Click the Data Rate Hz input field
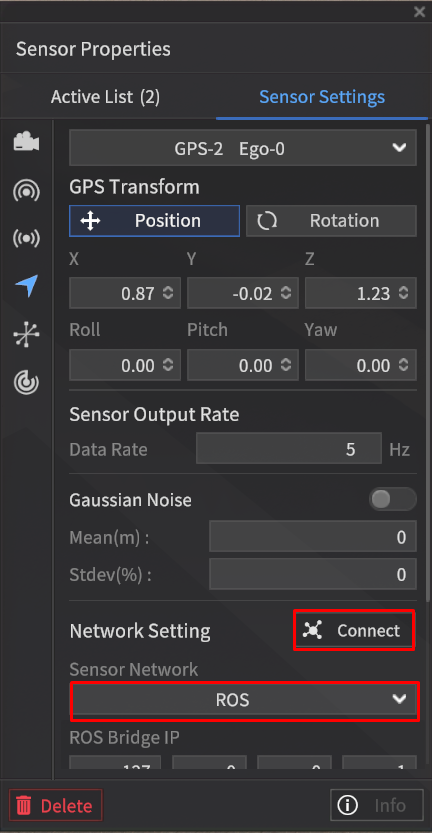 pyautogui.click(x=289, y=450)
